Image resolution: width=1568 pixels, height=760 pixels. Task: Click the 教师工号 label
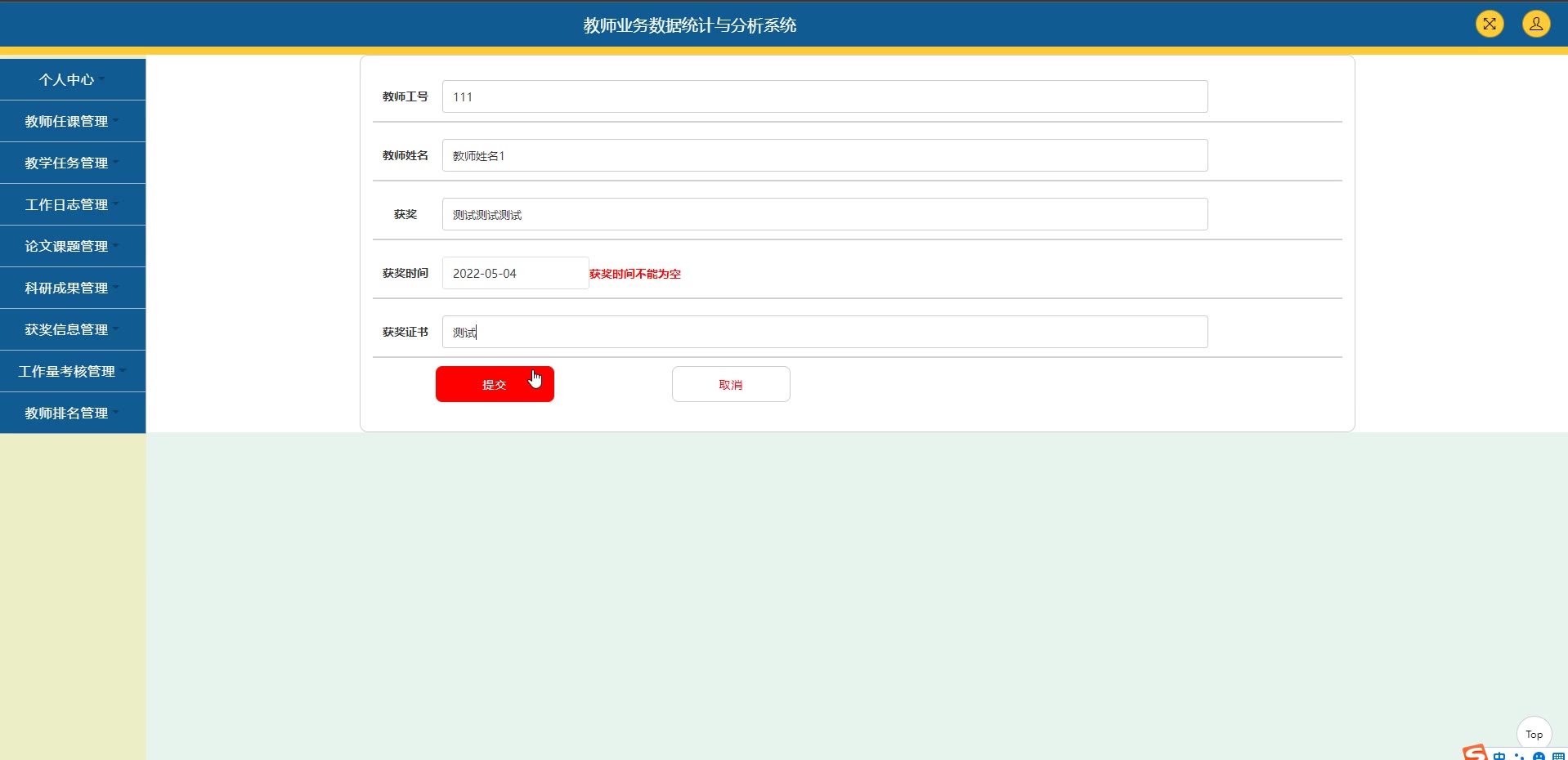[x=405, y=96]
